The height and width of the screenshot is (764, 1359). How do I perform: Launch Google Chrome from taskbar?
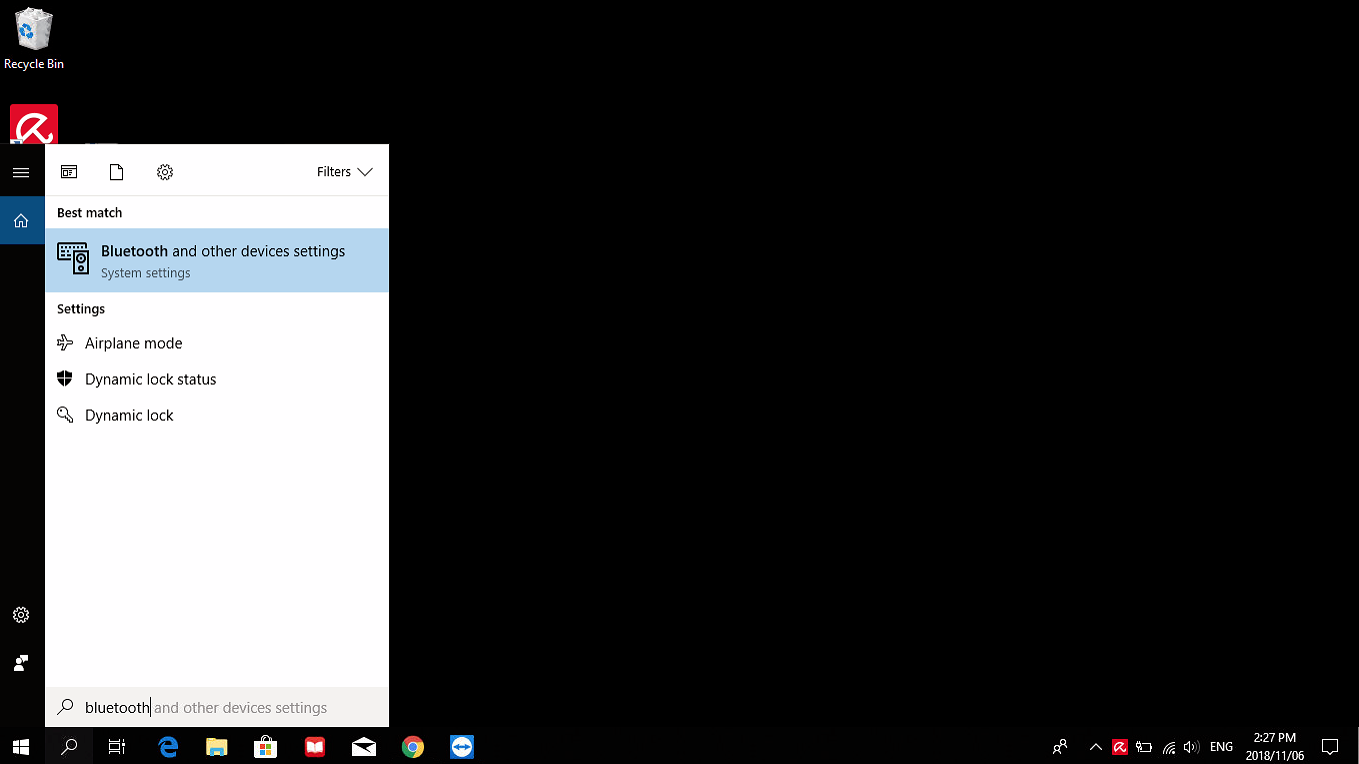pyautogui.click(x=413, y=746)
